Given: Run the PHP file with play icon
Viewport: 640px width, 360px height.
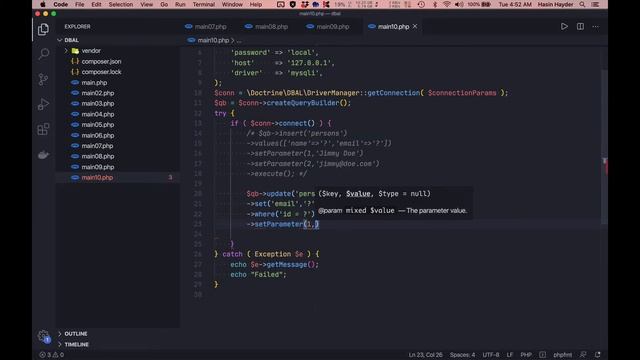Looking at the screenshot, I should tap(564, 27).
